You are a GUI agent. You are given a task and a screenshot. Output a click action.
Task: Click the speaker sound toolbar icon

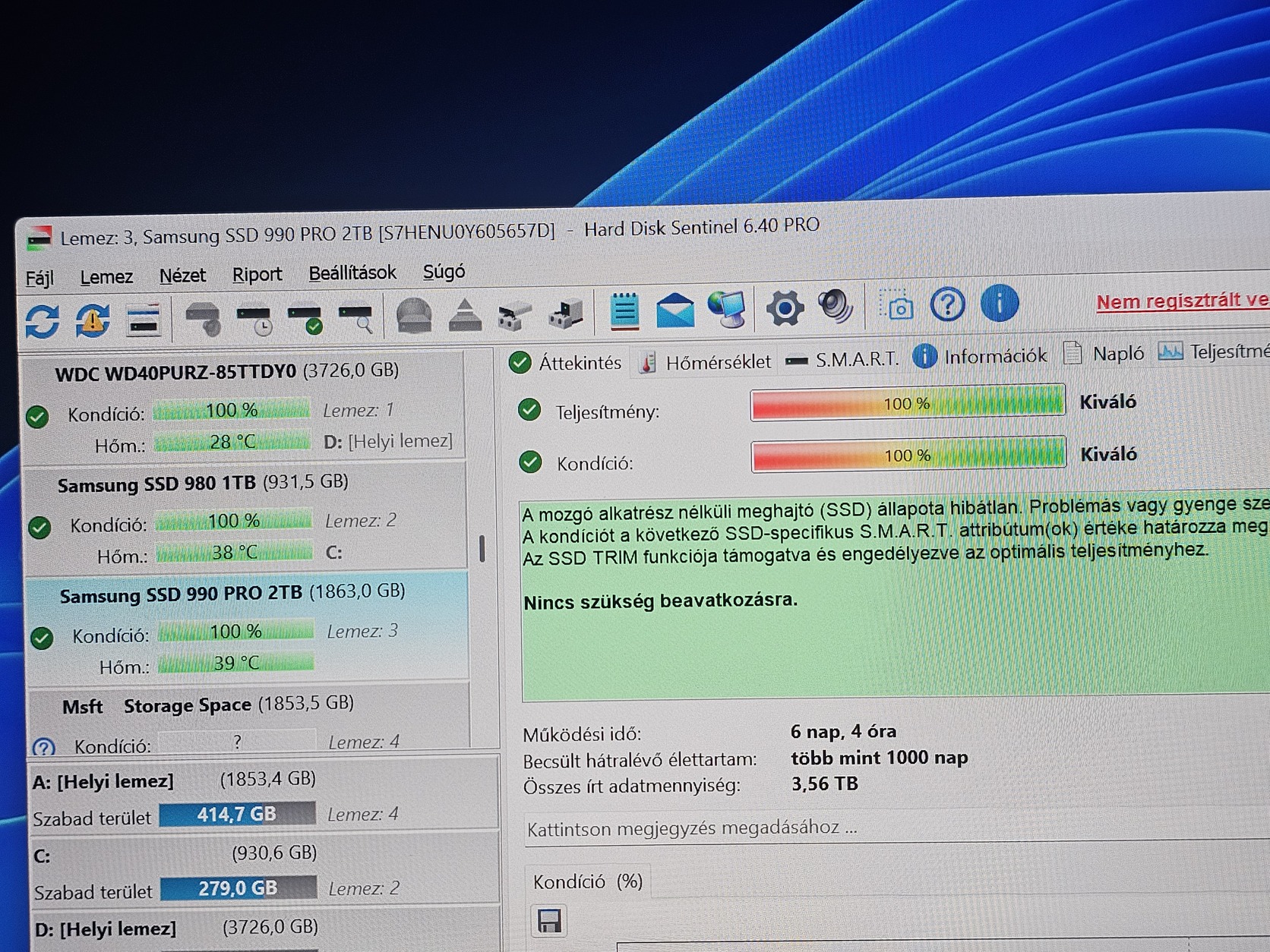[x=836, y=307]
